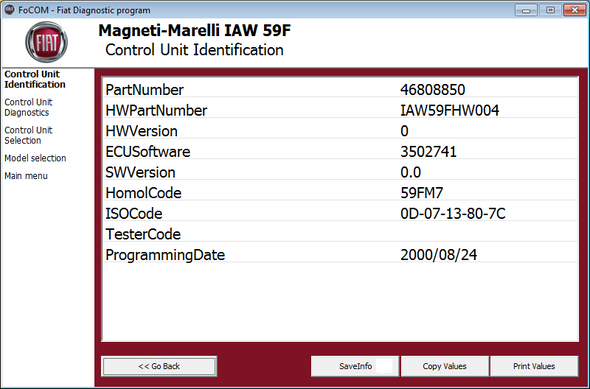Screen dimensions: 590x389
Task: Close the FoCOM window
Action: click(x=575, y=10)
